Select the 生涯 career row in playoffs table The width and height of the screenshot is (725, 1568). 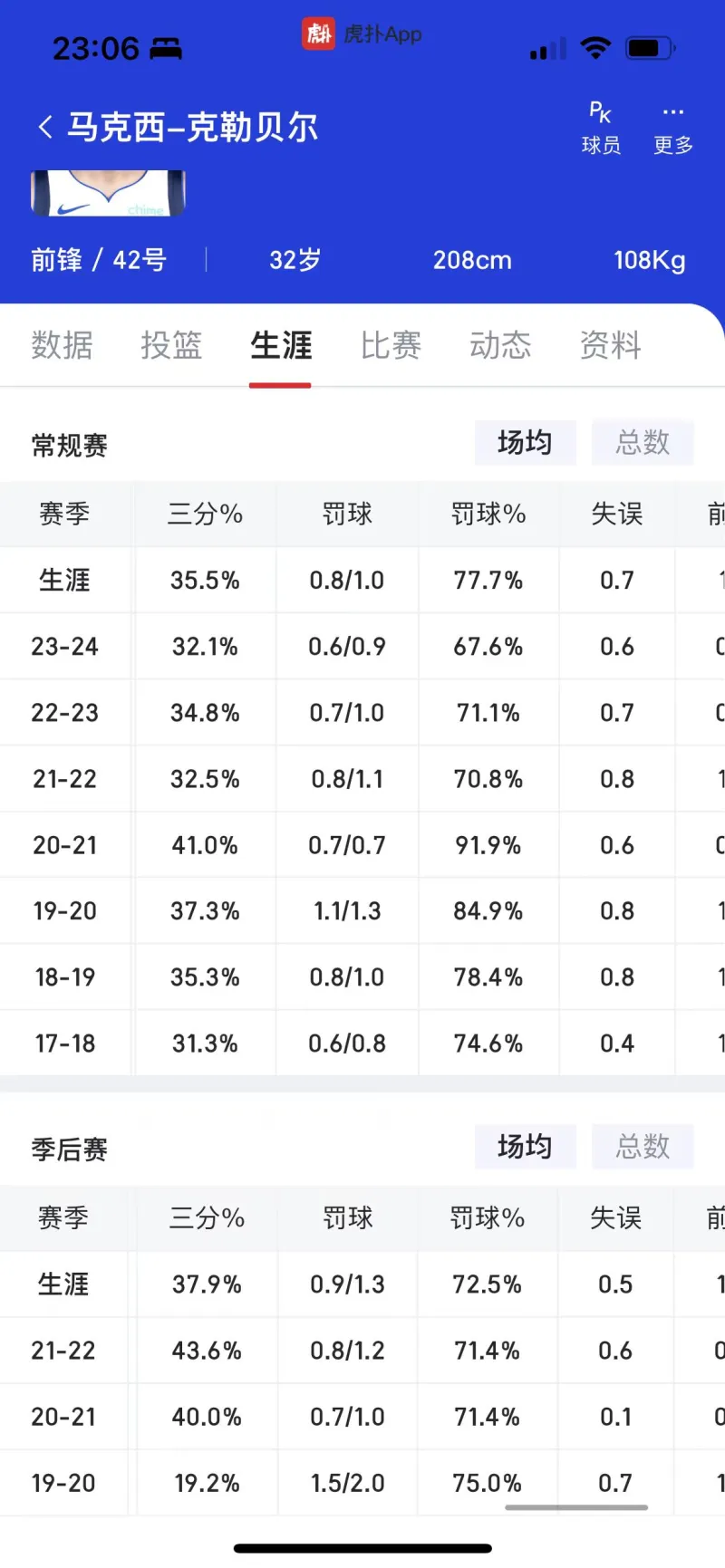[x=63, y=1284]
